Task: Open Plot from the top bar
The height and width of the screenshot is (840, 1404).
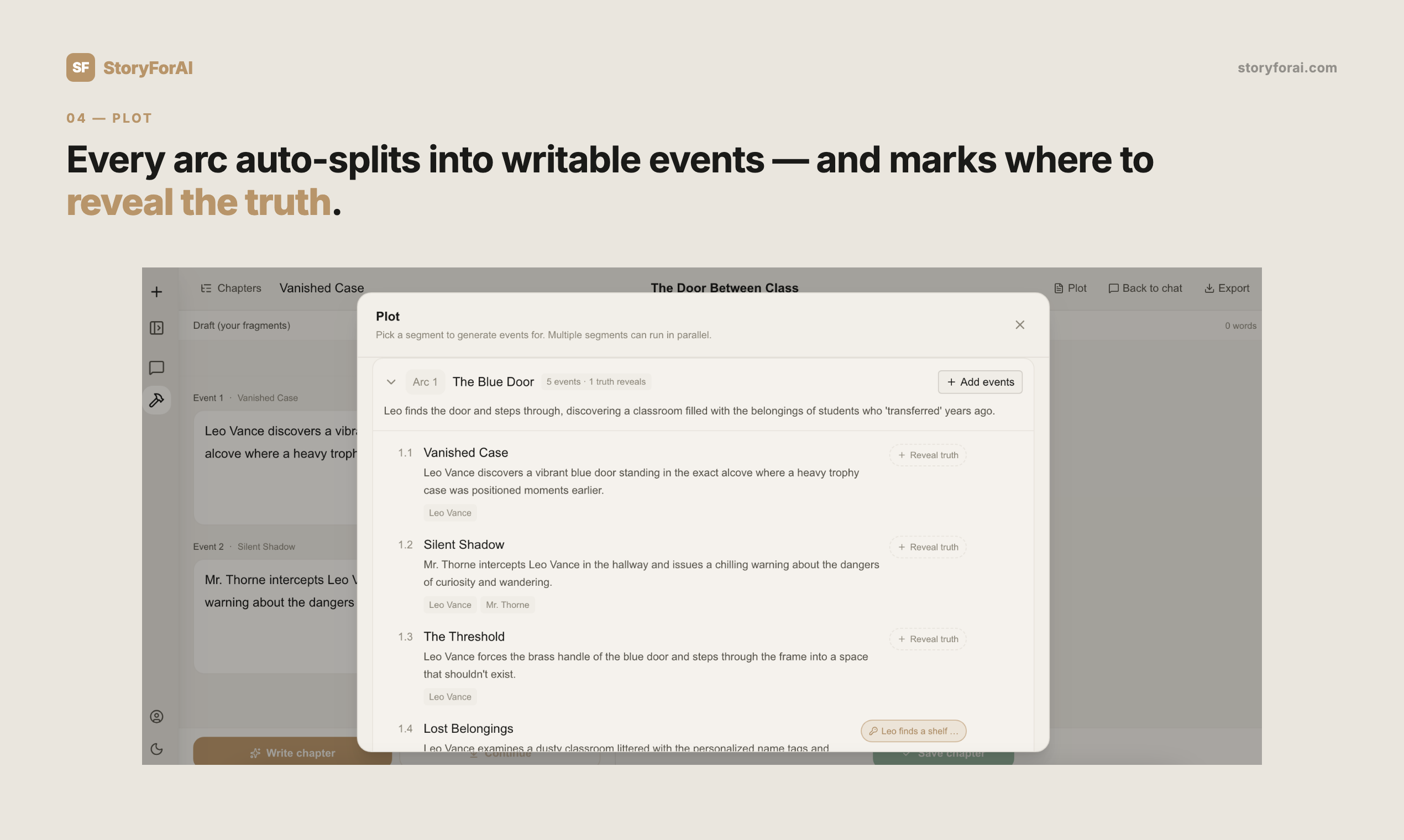Action: tap(1070, 288)
